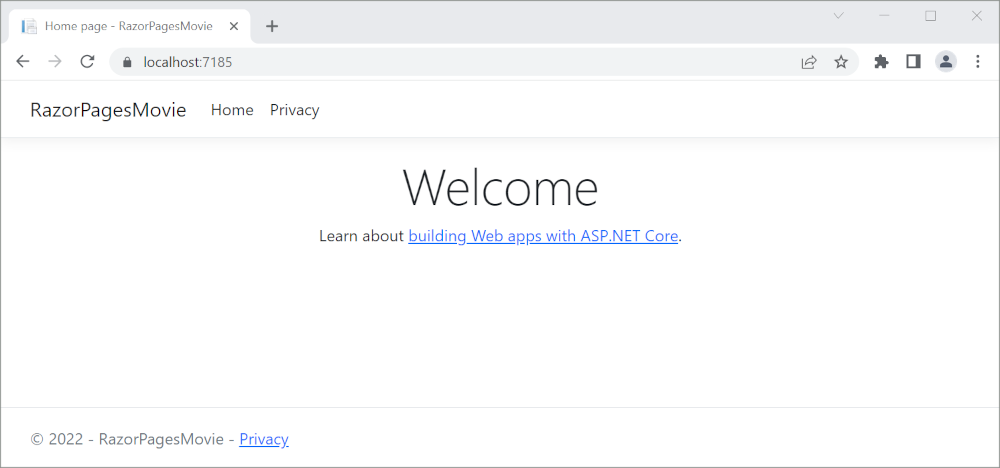Image resolution: width=1000 pixels, height=468 pixels.
Task: Go to Home in navbar
Action: pos(232,110)
